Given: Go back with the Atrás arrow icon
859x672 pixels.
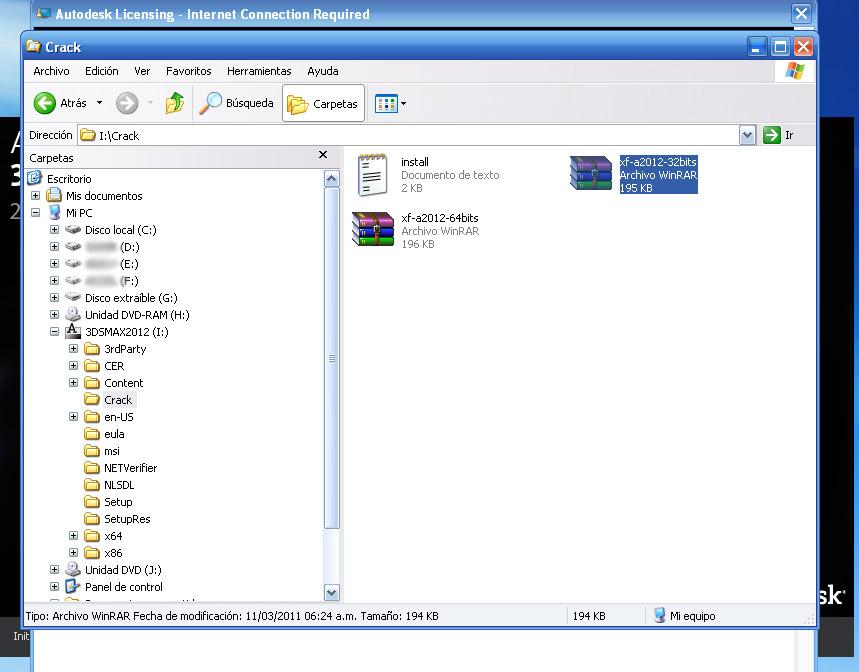Looking at the screenshot, I should coord(44,103).
